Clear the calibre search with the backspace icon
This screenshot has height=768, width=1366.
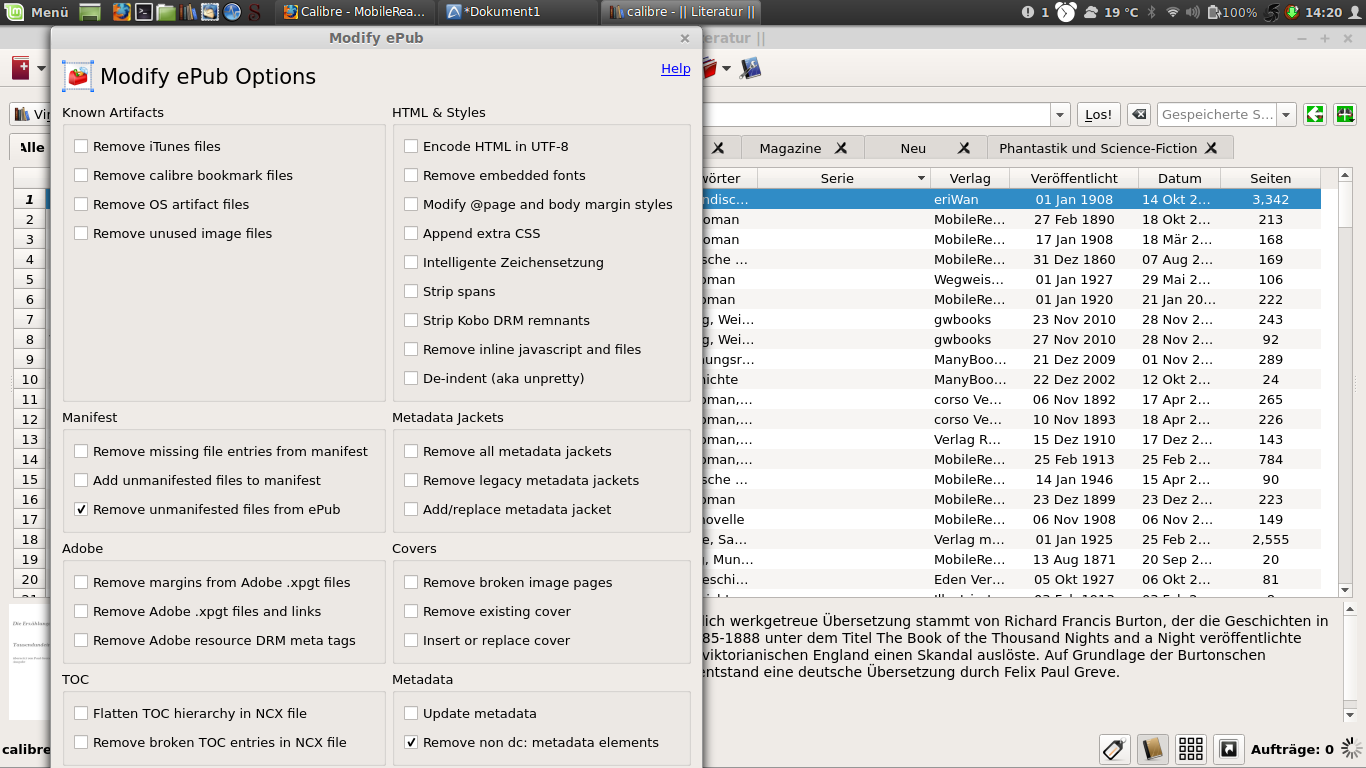pos(1138,114)
